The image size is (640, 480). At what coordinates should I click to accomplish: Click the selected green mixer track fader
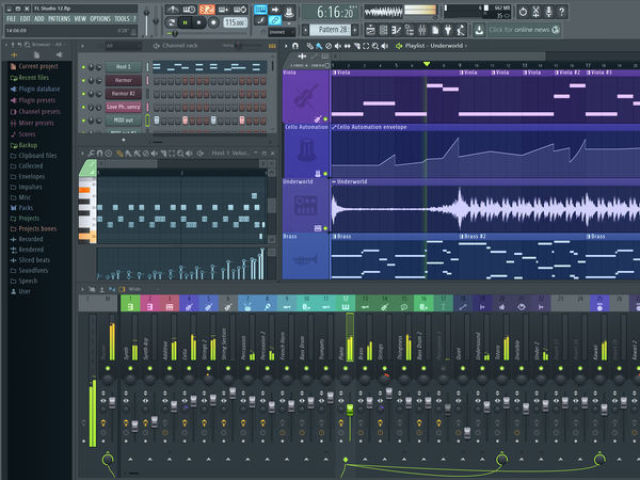[x=350, y=410]
